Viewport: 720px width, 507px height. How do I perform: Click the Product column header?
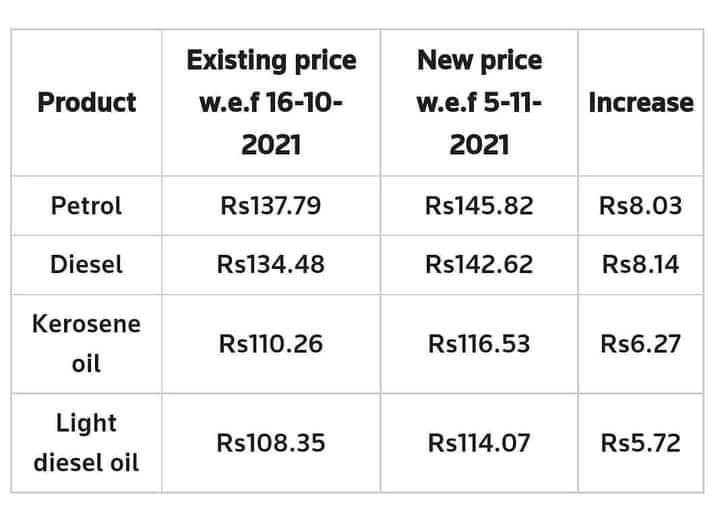click(x=87, y=102)
